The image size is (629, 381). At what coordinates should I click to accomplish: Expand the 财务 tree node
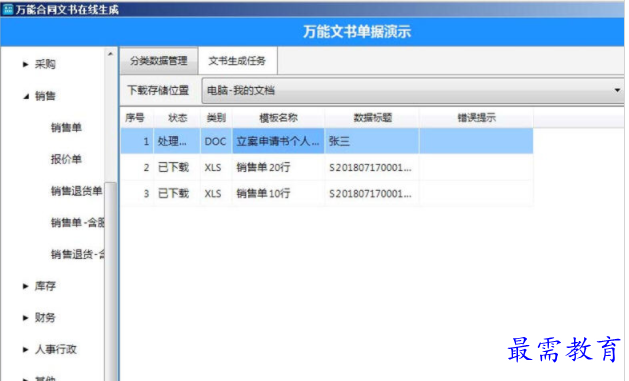pyautogui.click(x=26, y=318)
